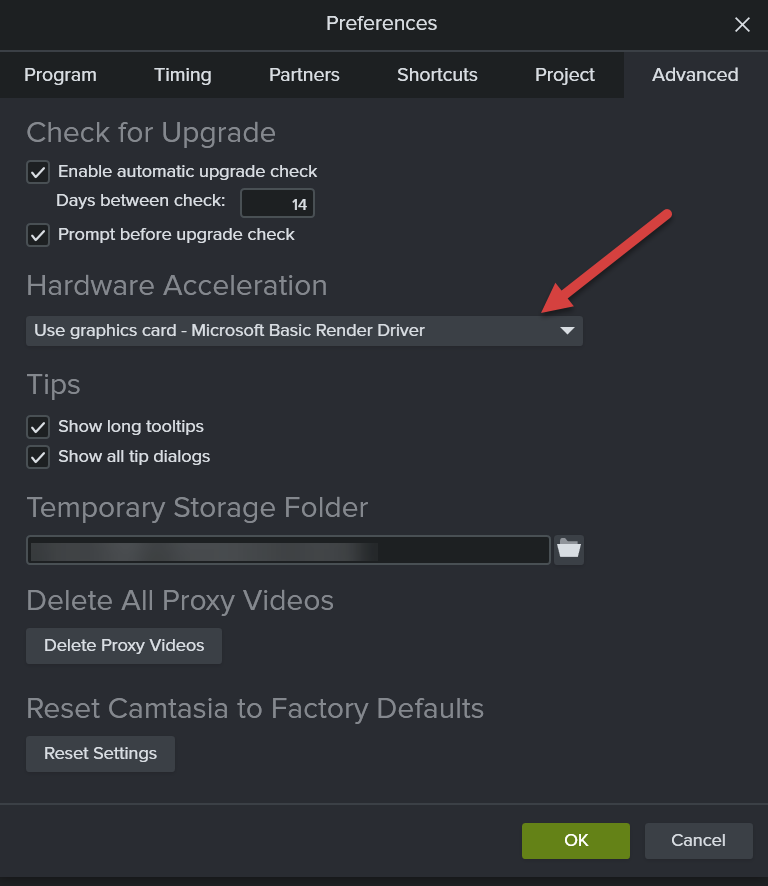Click the Cancel button

tap(698, 841)
